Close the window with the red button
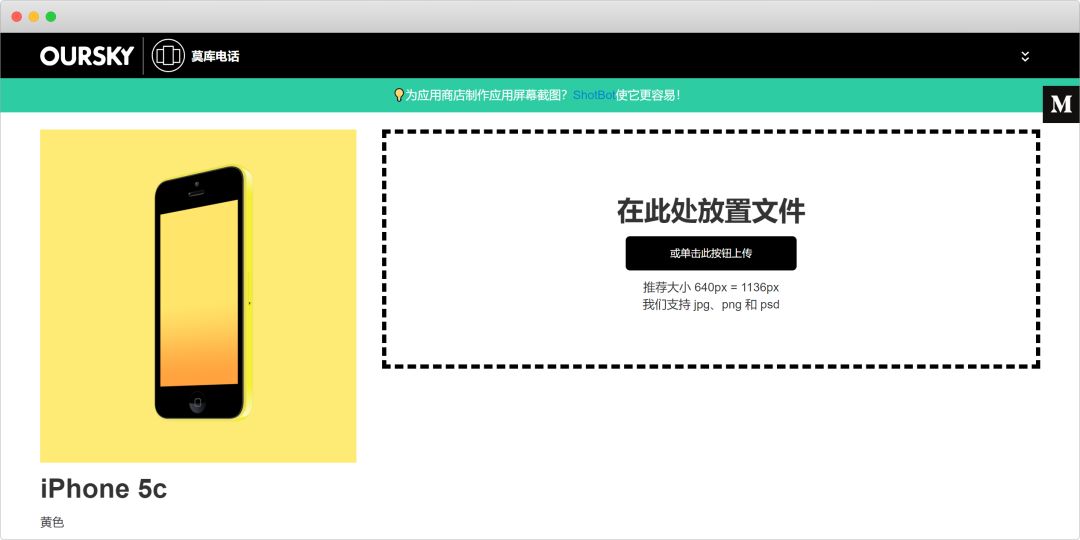This screenshot has height=540, width=1080. [x=16, y=16]
